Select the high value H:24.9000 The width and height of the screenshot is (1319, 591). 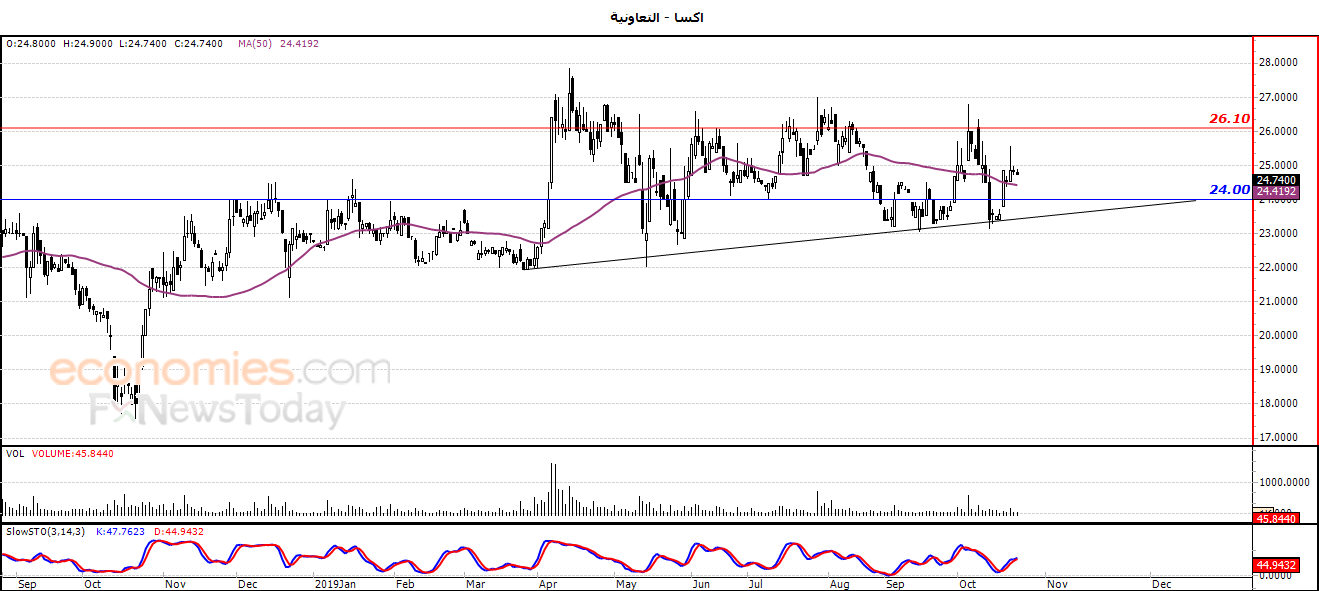click(x=87, y=44)
